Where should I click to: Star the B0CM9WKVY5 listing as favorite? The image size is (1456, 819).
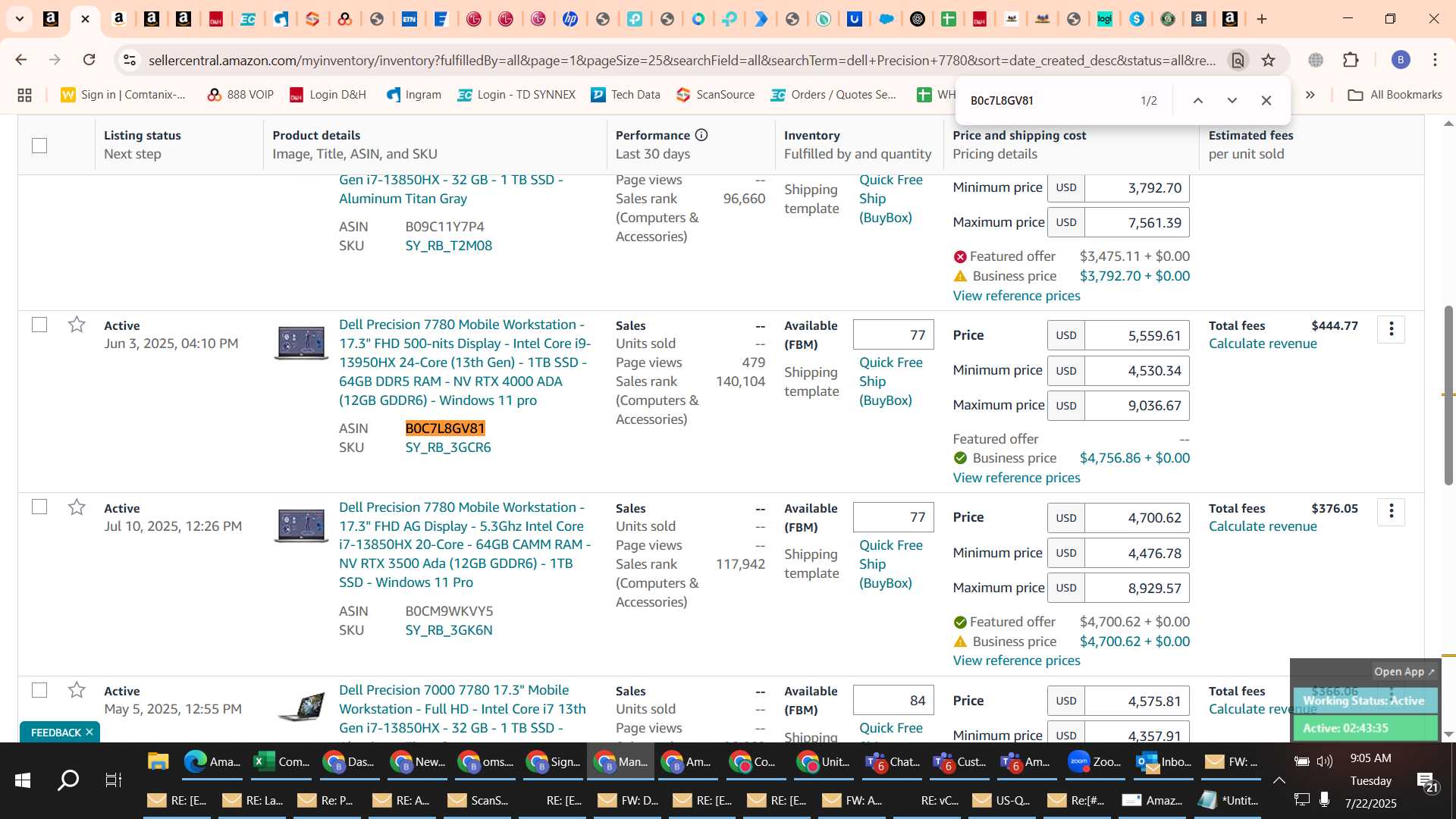click(x=77, y=507)
